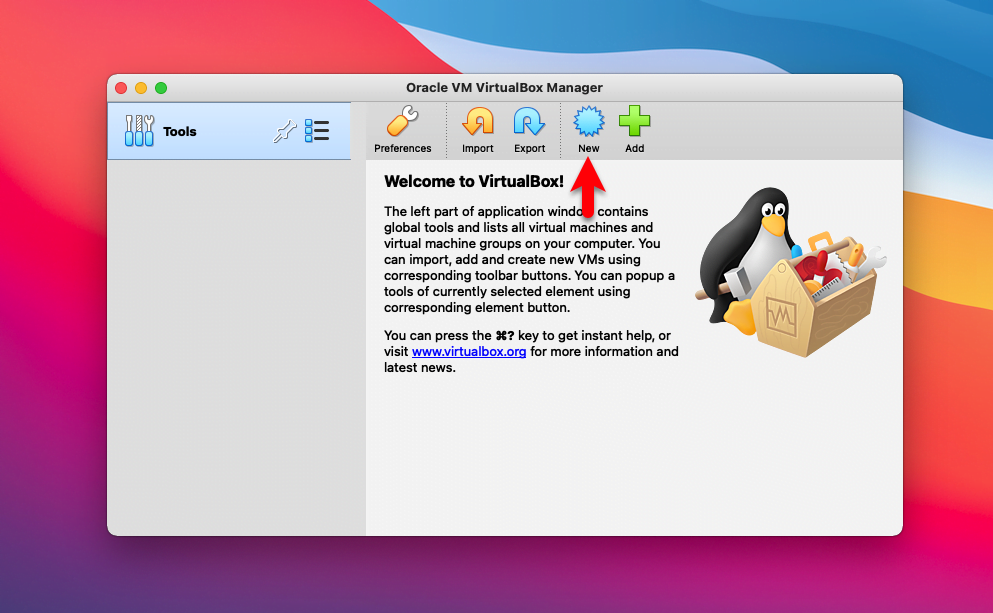Image resolution: width=993 pixels, height=613 pixels.
Task: Maximize VirtualBox Manager with the green button
Action: click(161, 88)
